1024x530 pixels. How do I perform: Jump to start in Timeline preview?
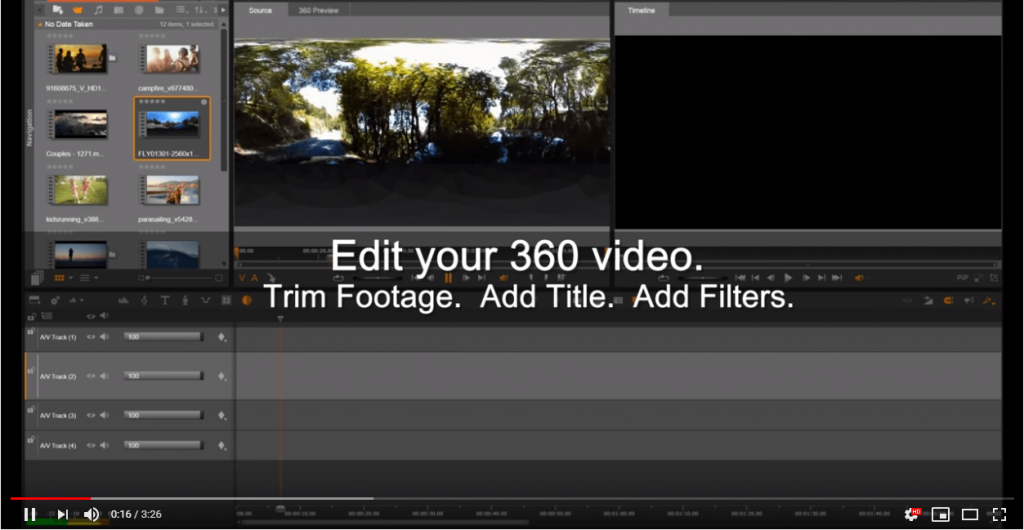click(741, 278)
